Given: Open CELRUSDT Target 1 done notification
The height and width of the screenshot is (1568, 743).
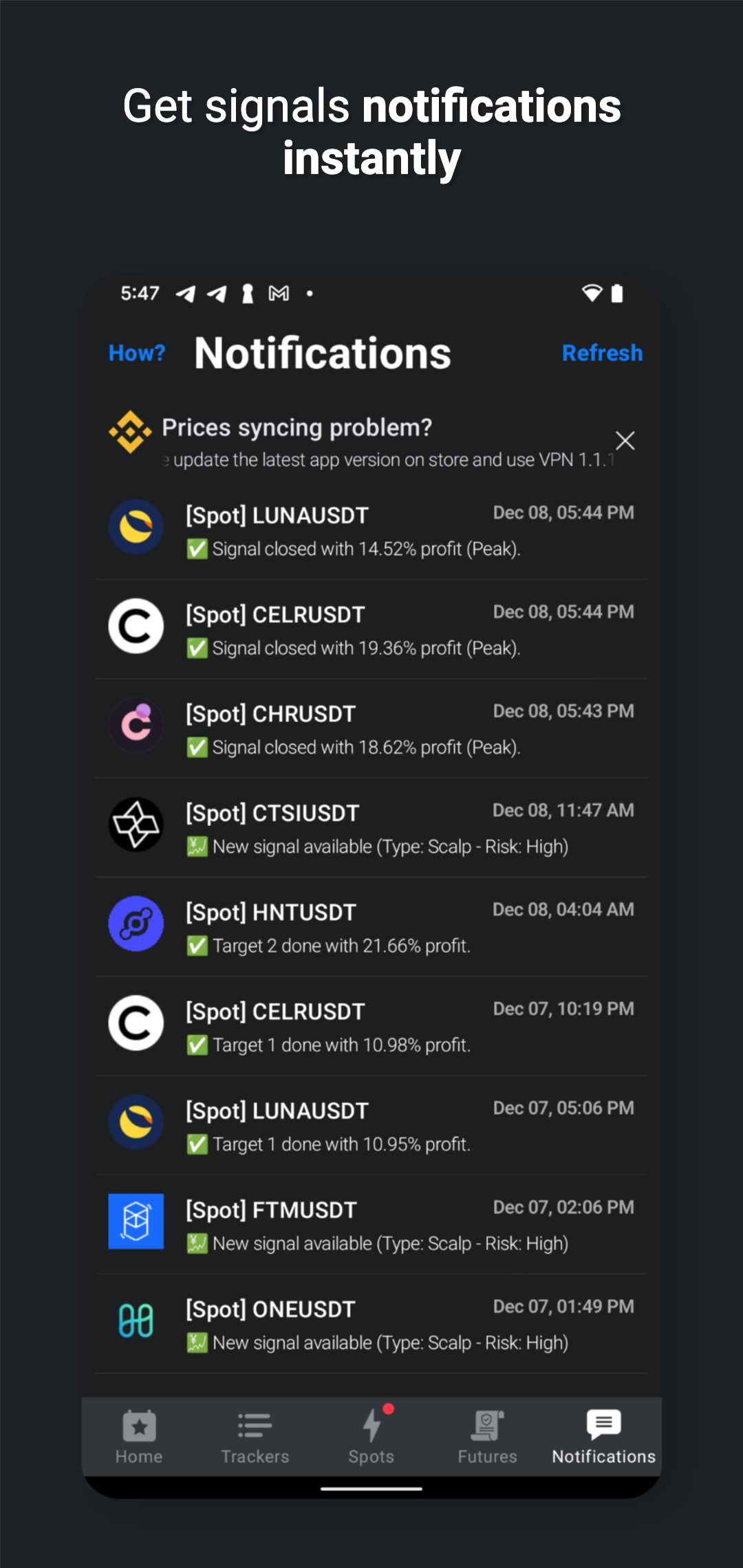Looking at the screenshot, I should (371, 1026).
